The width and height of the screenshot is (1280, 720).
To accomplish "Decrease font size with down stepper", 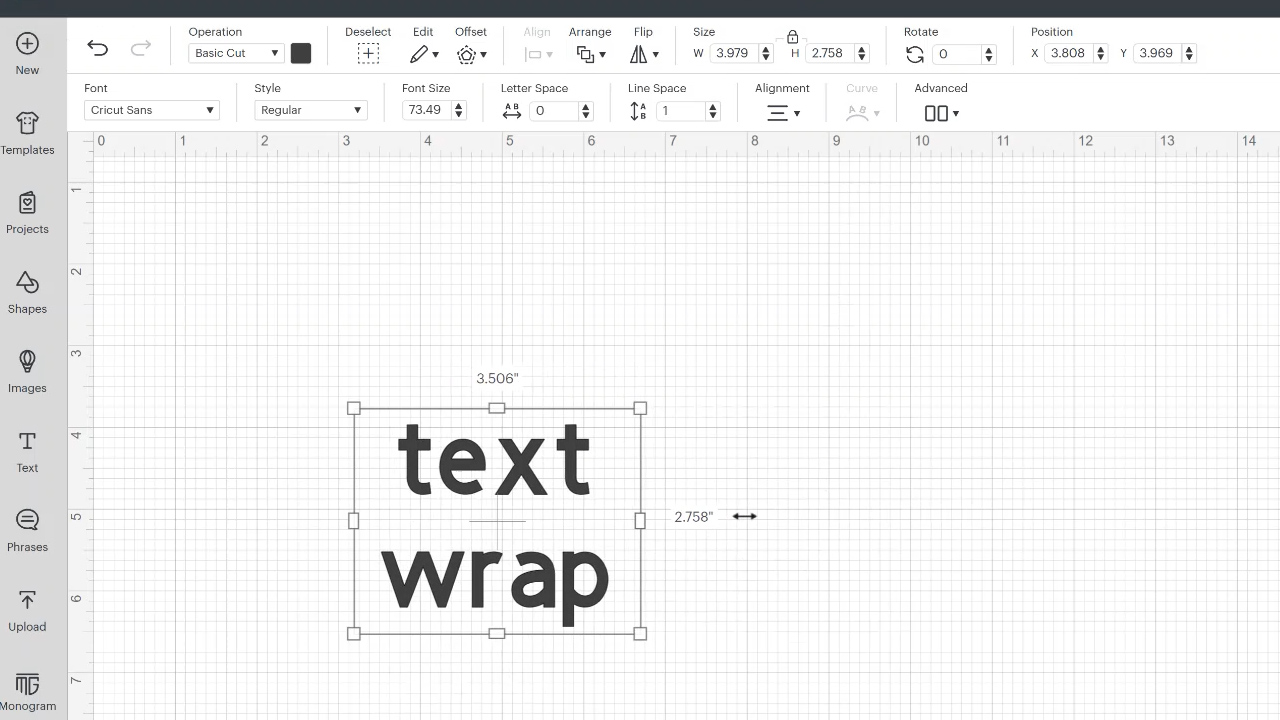I will [x=460, y=115].
